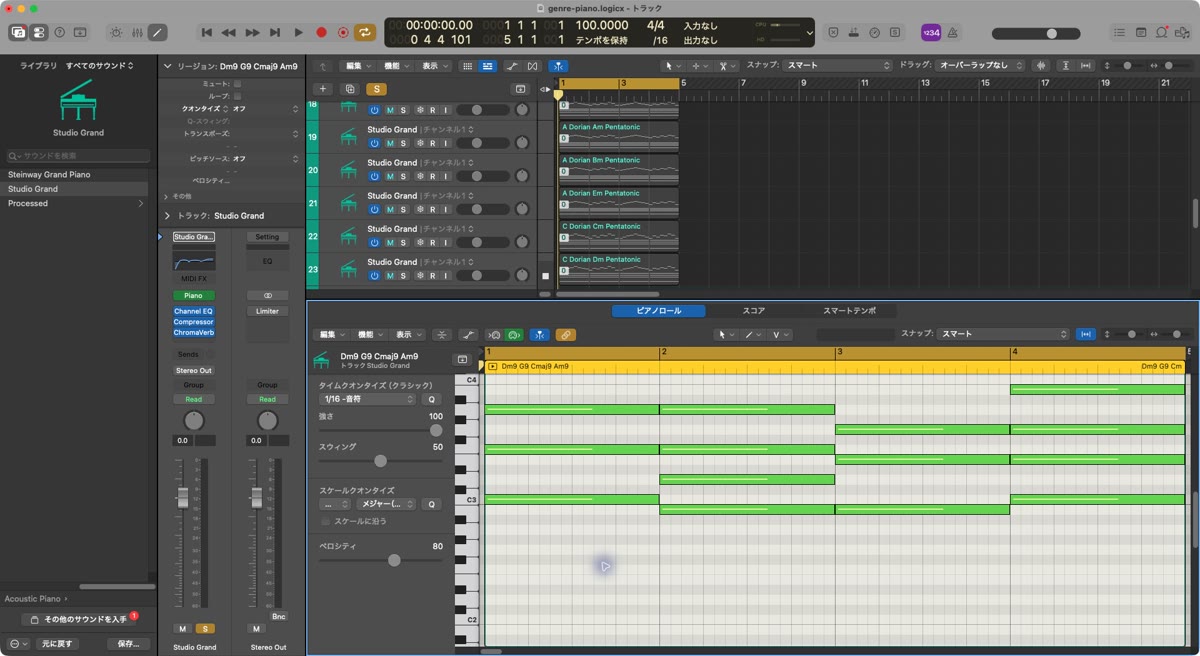This screenshot has width=1200, height=656.
Task: Collapse the リージョン inspector section
Action: tap(167, 66)
